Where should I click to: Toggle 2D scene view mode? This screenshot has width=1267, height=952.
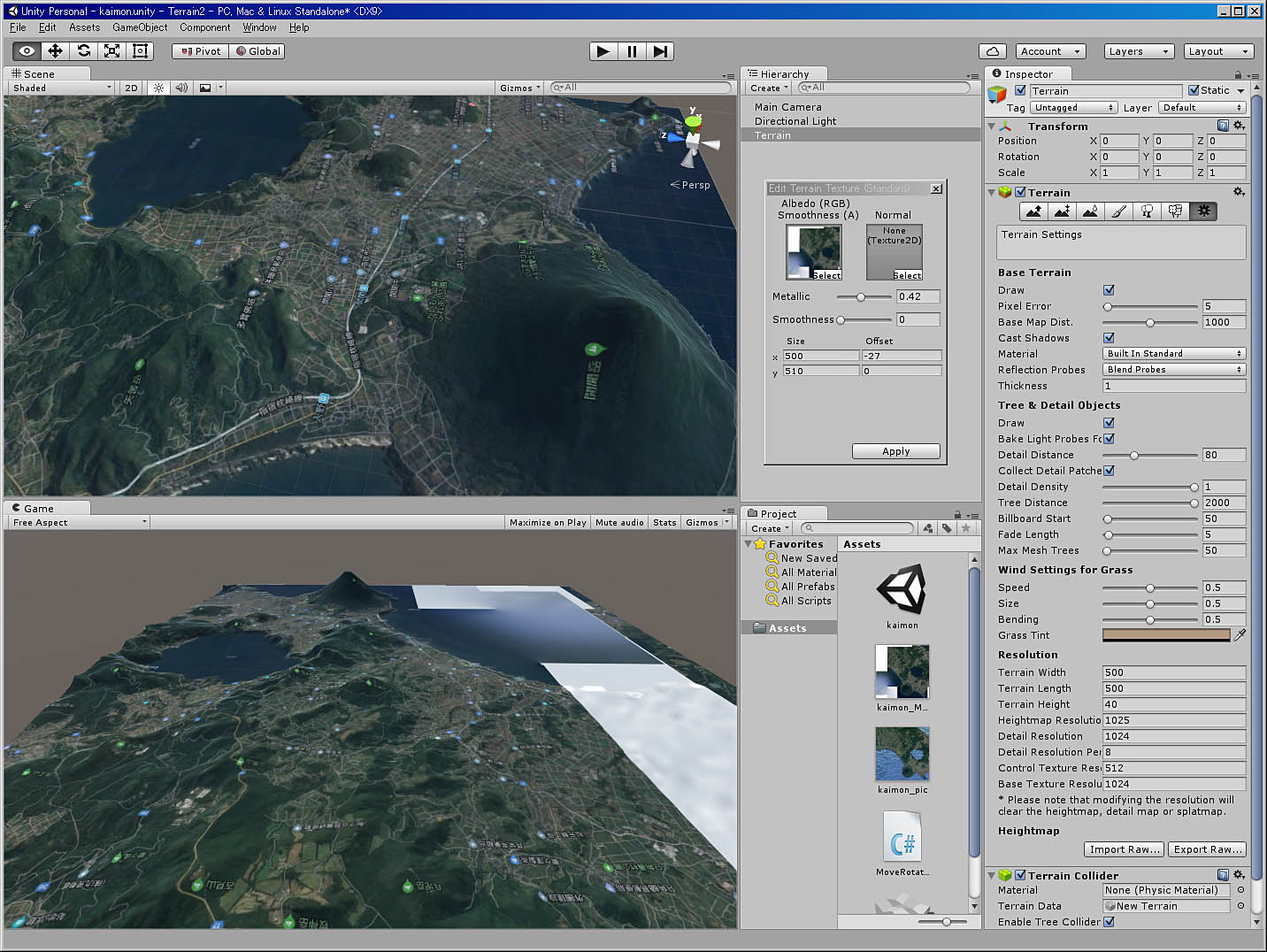(x=131, y=88)
